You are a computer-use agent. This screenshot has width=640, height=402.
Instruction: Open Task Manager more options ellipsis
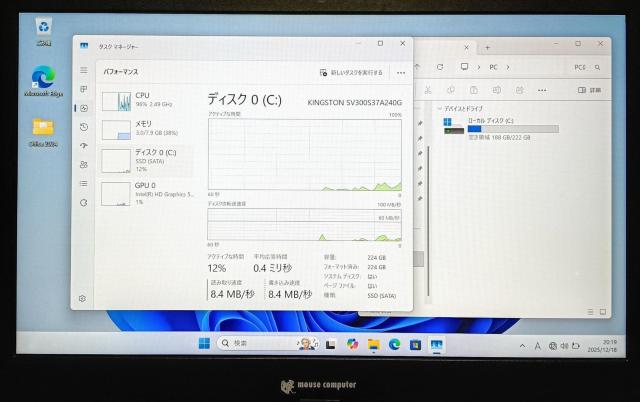[x=401, y=73]
